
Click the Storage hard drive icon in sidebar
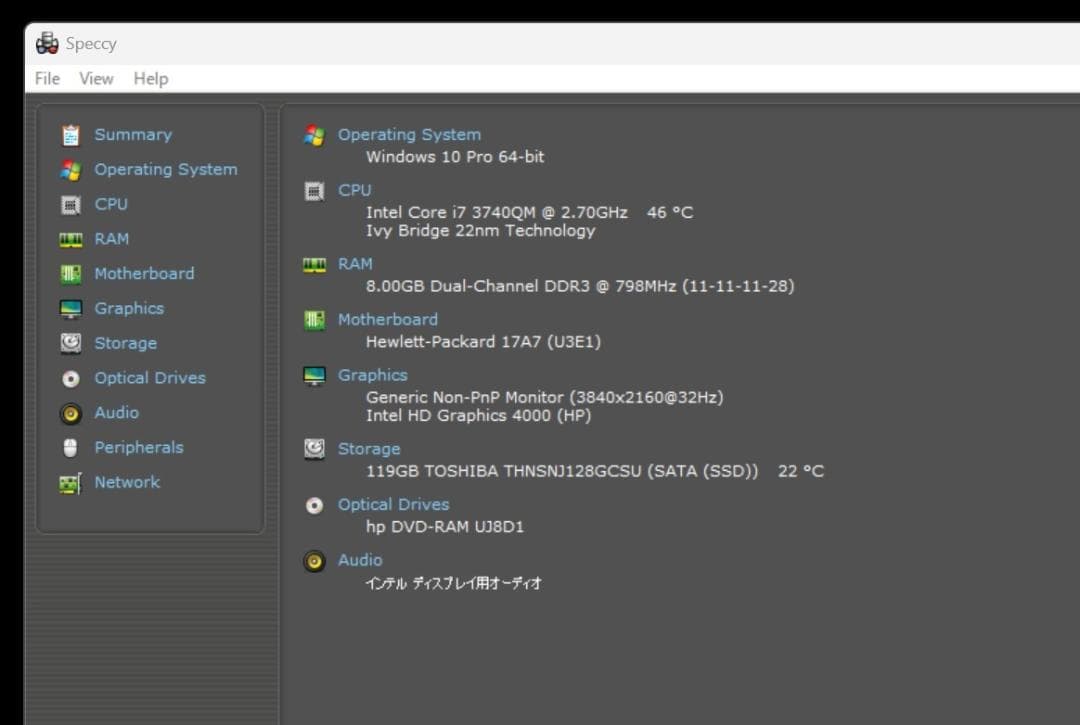(70, 343)
